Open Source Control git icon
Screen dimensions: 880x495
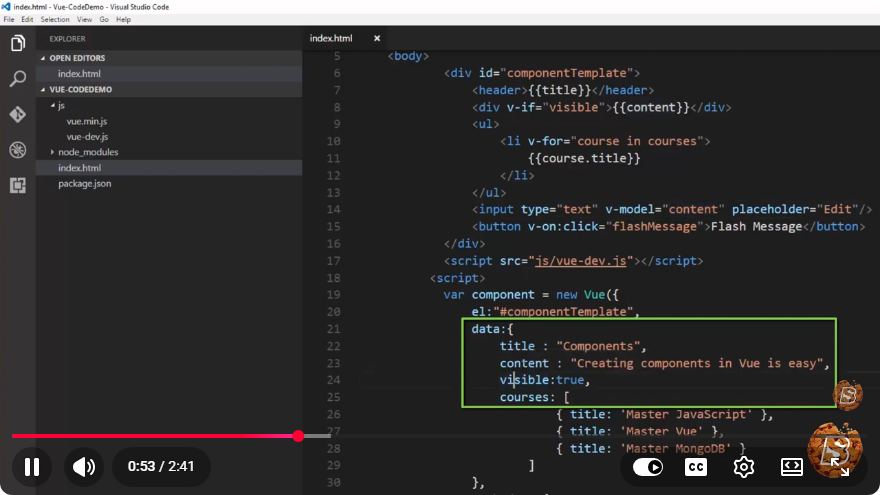click(x=17, y=114)
